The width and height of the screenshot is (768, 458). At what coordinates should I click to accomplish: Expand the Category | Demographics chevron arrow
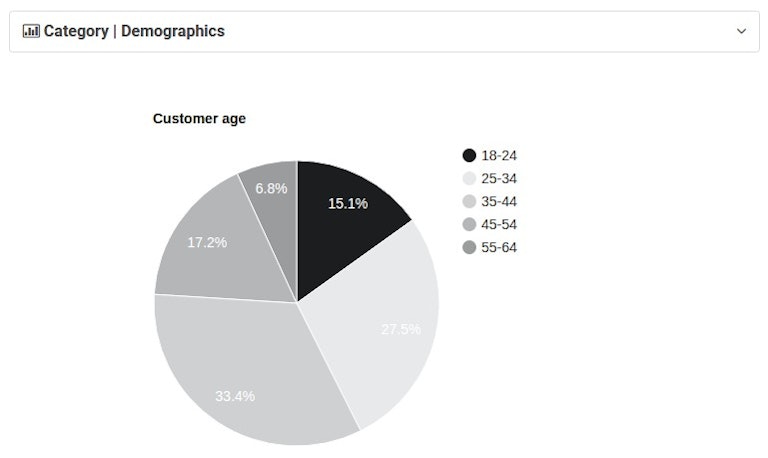(741, 31)
